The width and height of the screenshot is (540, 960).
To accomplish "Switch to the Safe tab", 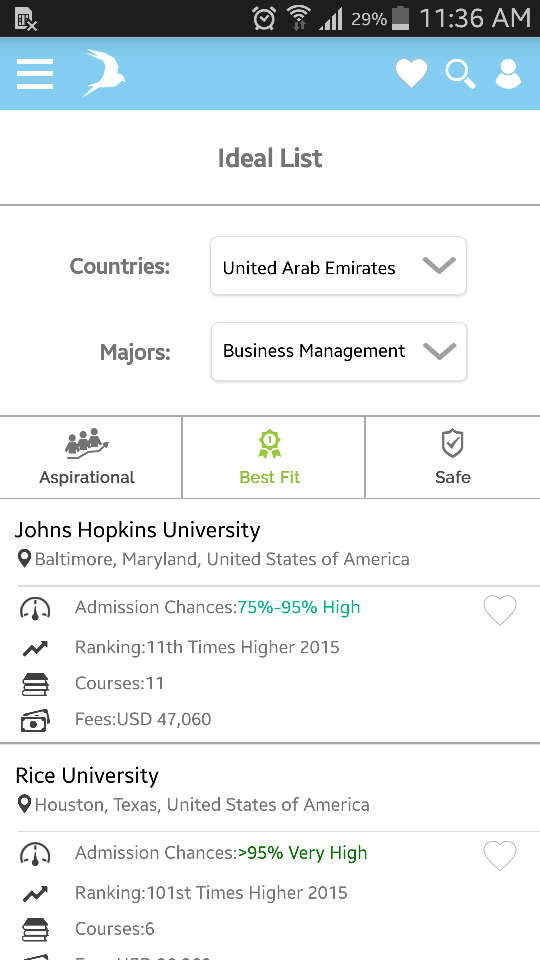I will [x=452, y=457].
